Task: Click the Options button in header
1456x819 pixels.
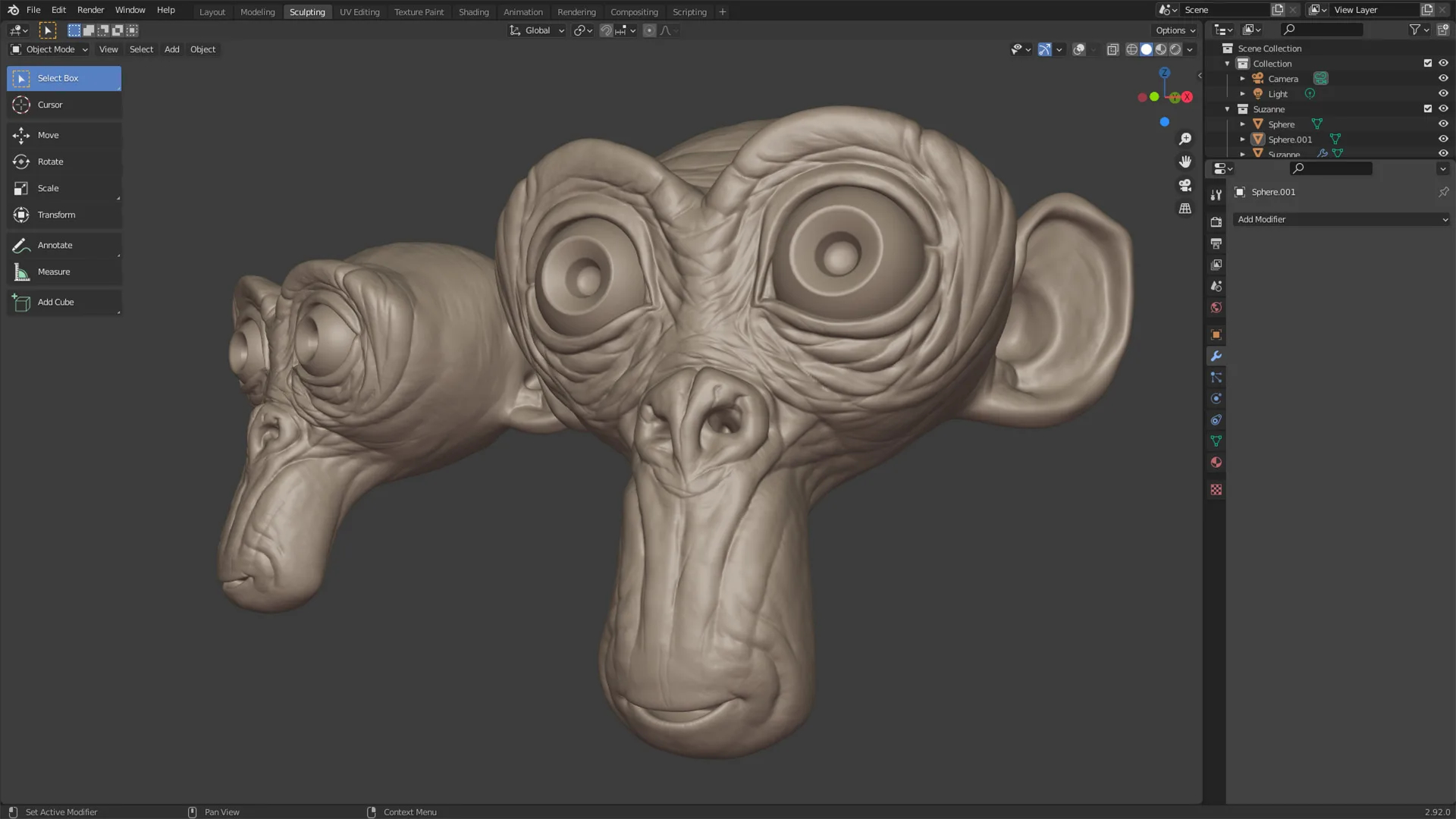Action: (x=1175, y=30)
